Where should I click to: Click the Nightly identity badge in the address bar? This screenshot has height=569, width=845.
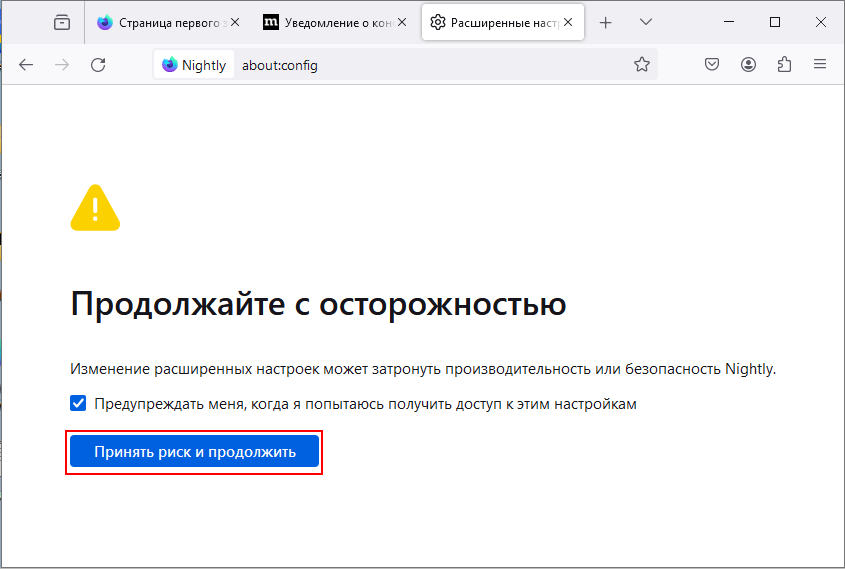tap(194, 65)
